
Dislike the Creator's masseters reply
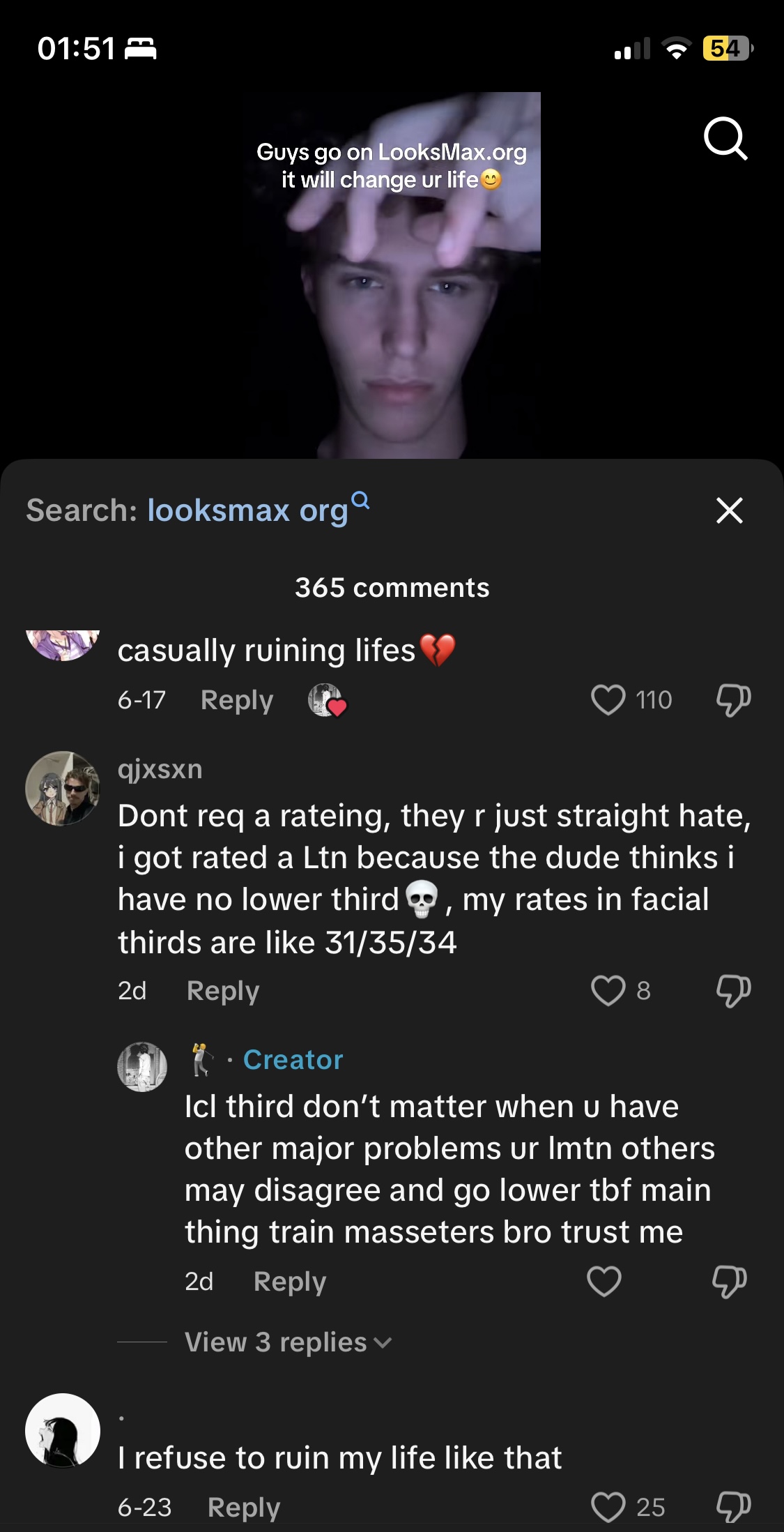729,1281
